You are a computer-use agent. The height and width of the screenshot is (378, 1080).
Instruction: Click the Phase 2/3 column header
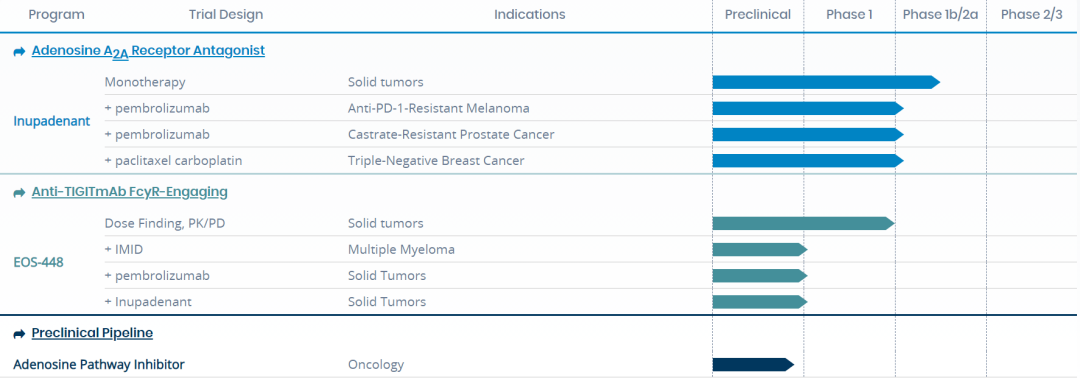point(1032,14)
